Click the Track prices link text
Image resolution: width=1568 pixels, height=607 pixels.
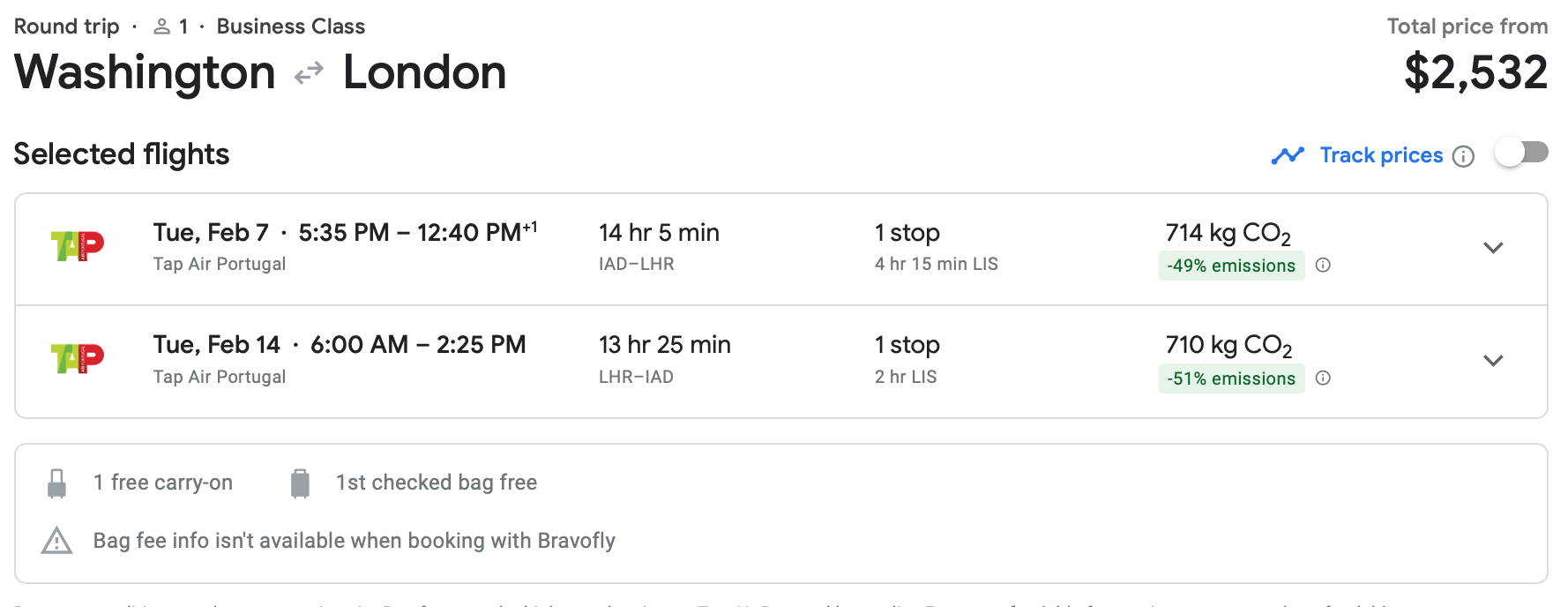point(1381,155)
